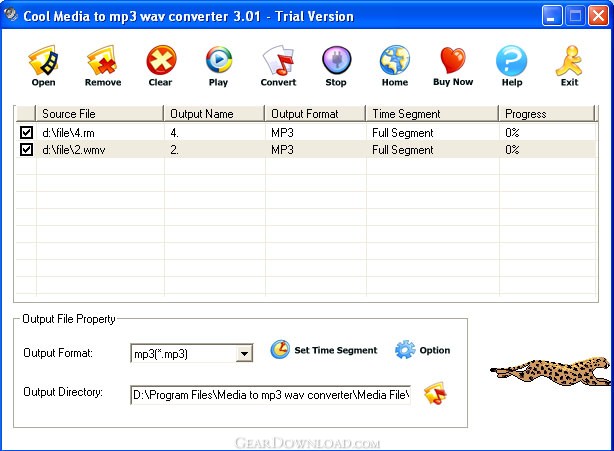The width and height of the screenshot is (614, 451).
Task: Click MP3 format cell in 2.wmv row
Action: pos(282,150)
